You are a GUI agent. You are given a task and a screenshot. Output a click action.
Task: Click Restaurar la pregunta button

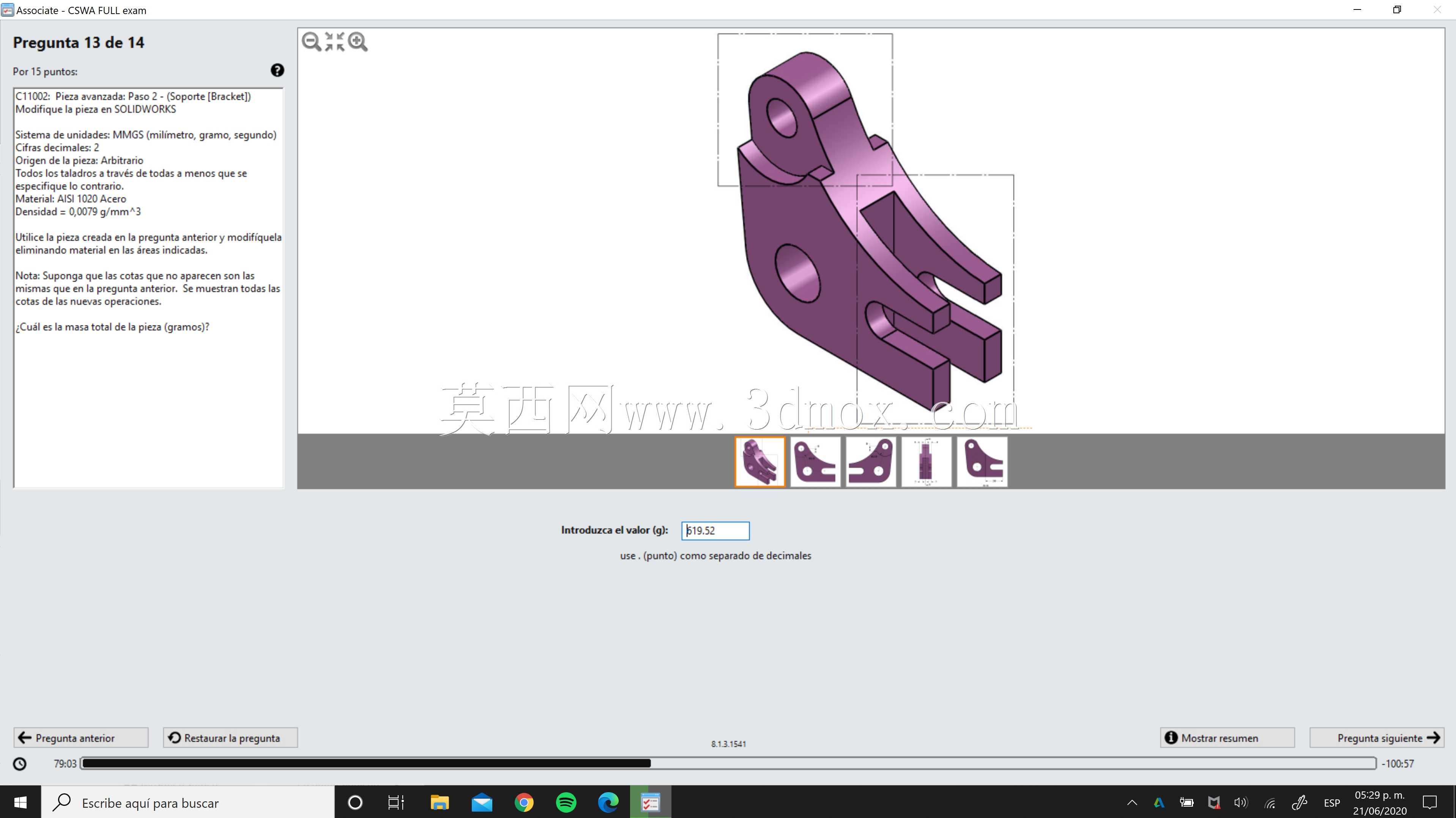(x=231, y=738)
